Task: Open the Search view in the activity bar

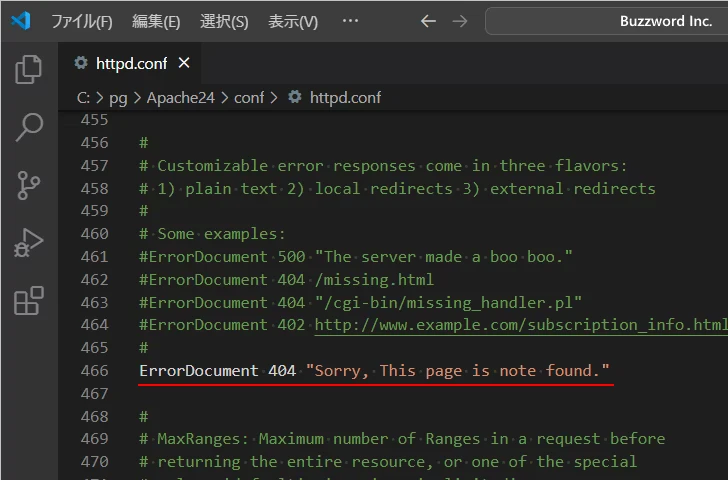Action: pyautogui.click(x=29, y=127)
